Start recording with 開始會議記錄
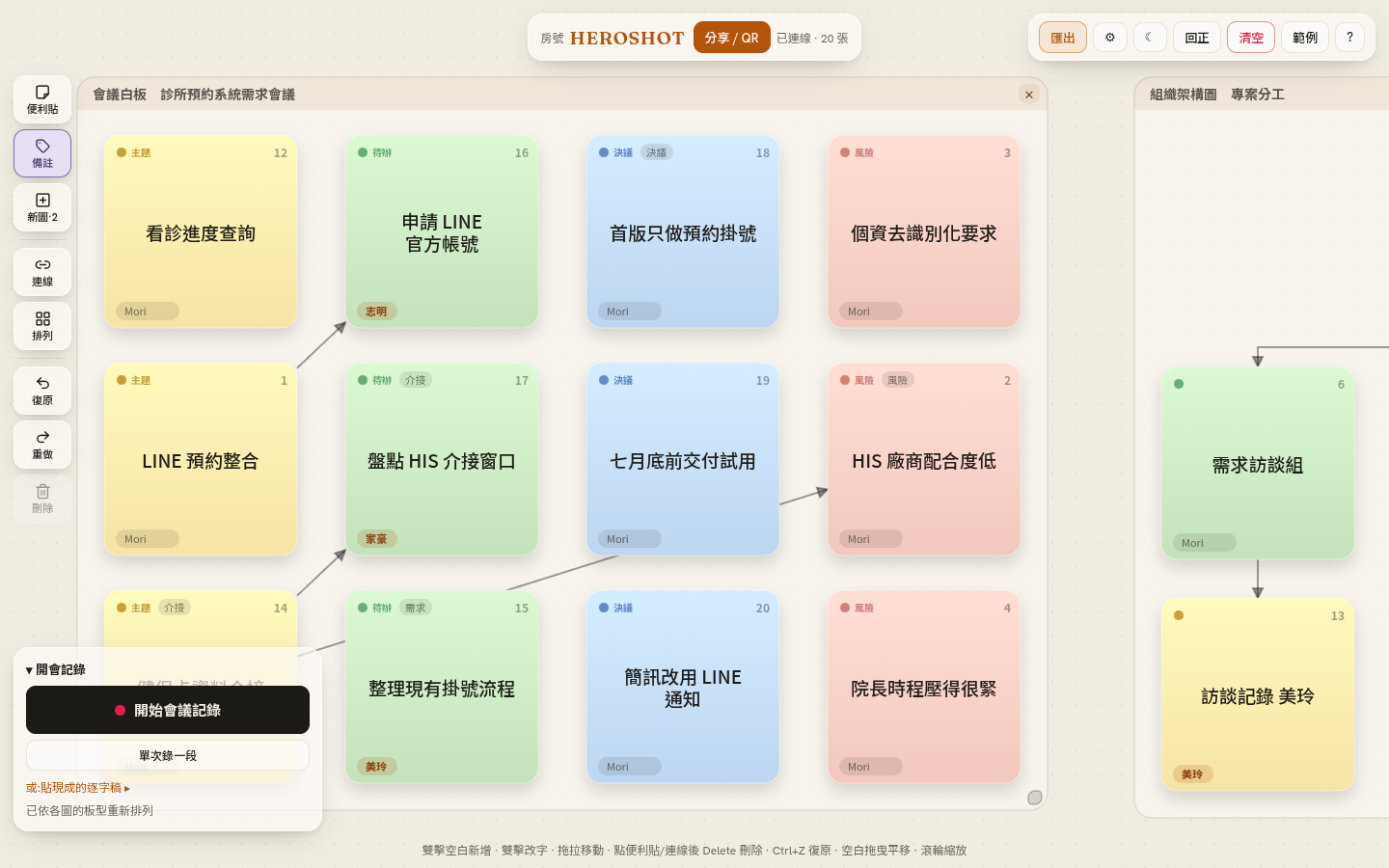The height and width of the screenshot is (868, 1389). pyautogui.click(x=168, y=710)
